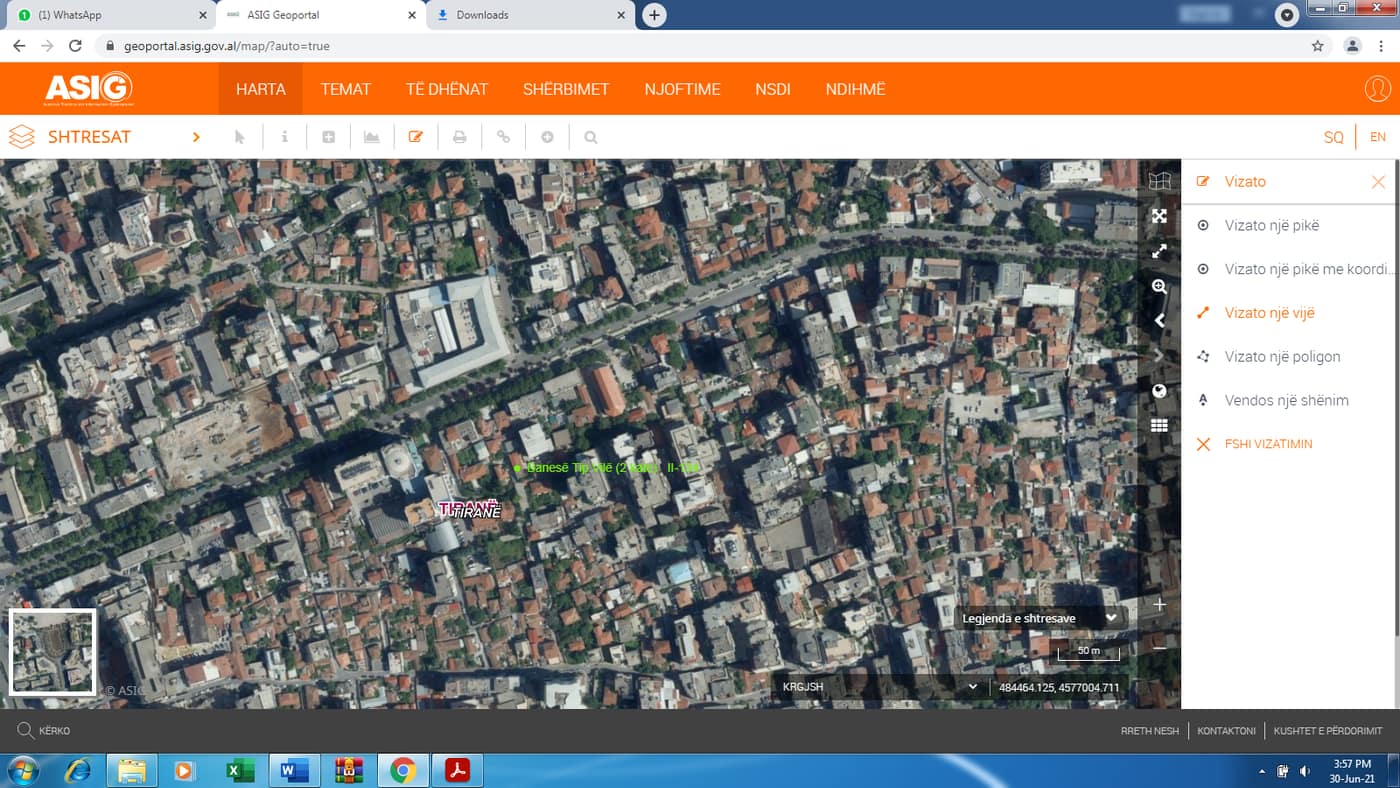Open Excel from the taskbar

tap(240, 770)
